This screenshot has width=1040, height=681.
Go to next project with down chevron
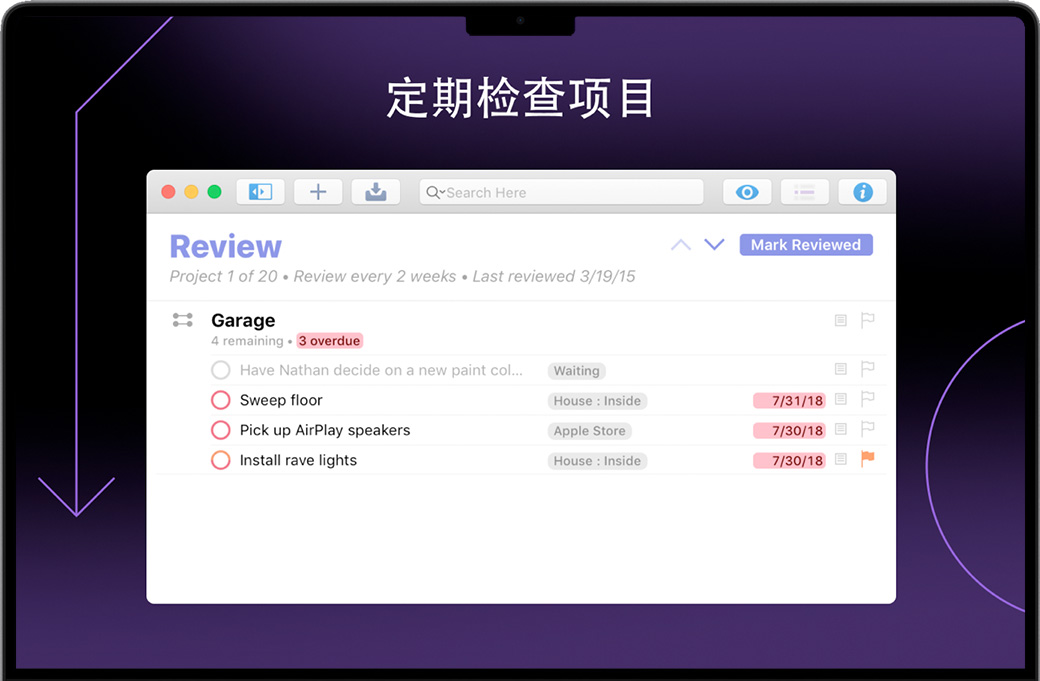coord(714,245)
